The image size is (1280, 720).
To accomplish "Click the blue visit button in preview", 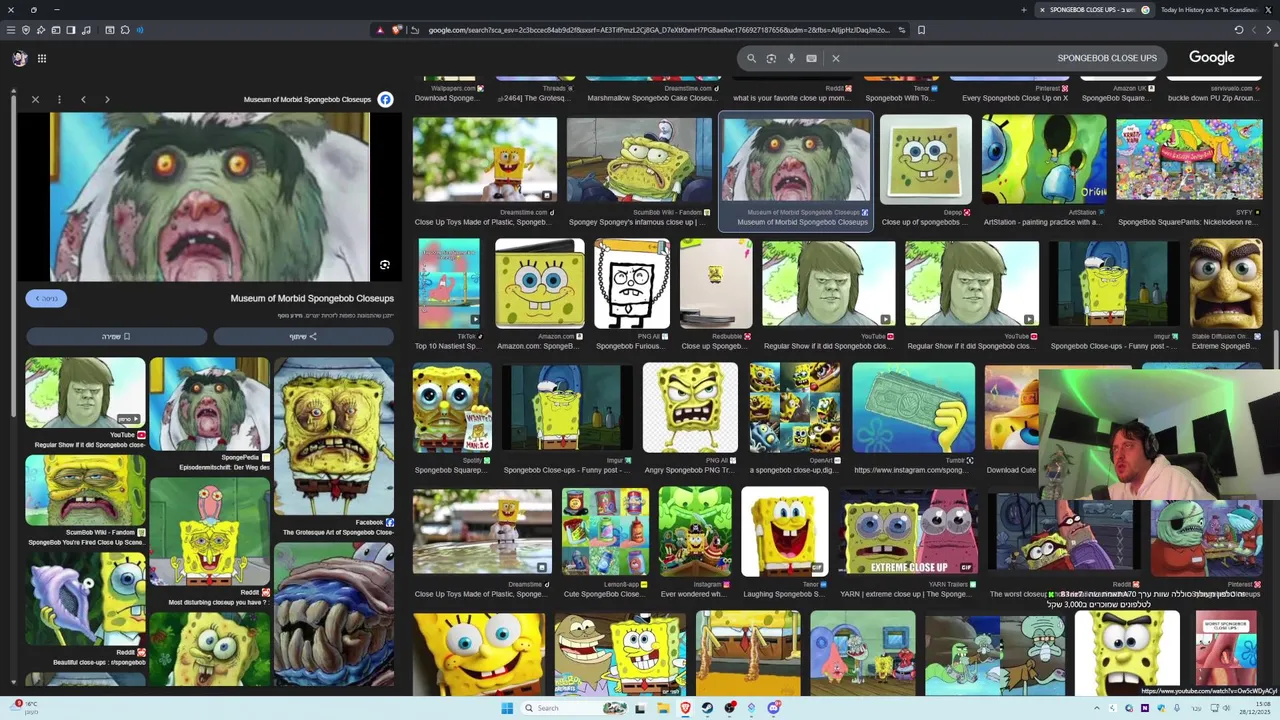I will click(47, 298).
